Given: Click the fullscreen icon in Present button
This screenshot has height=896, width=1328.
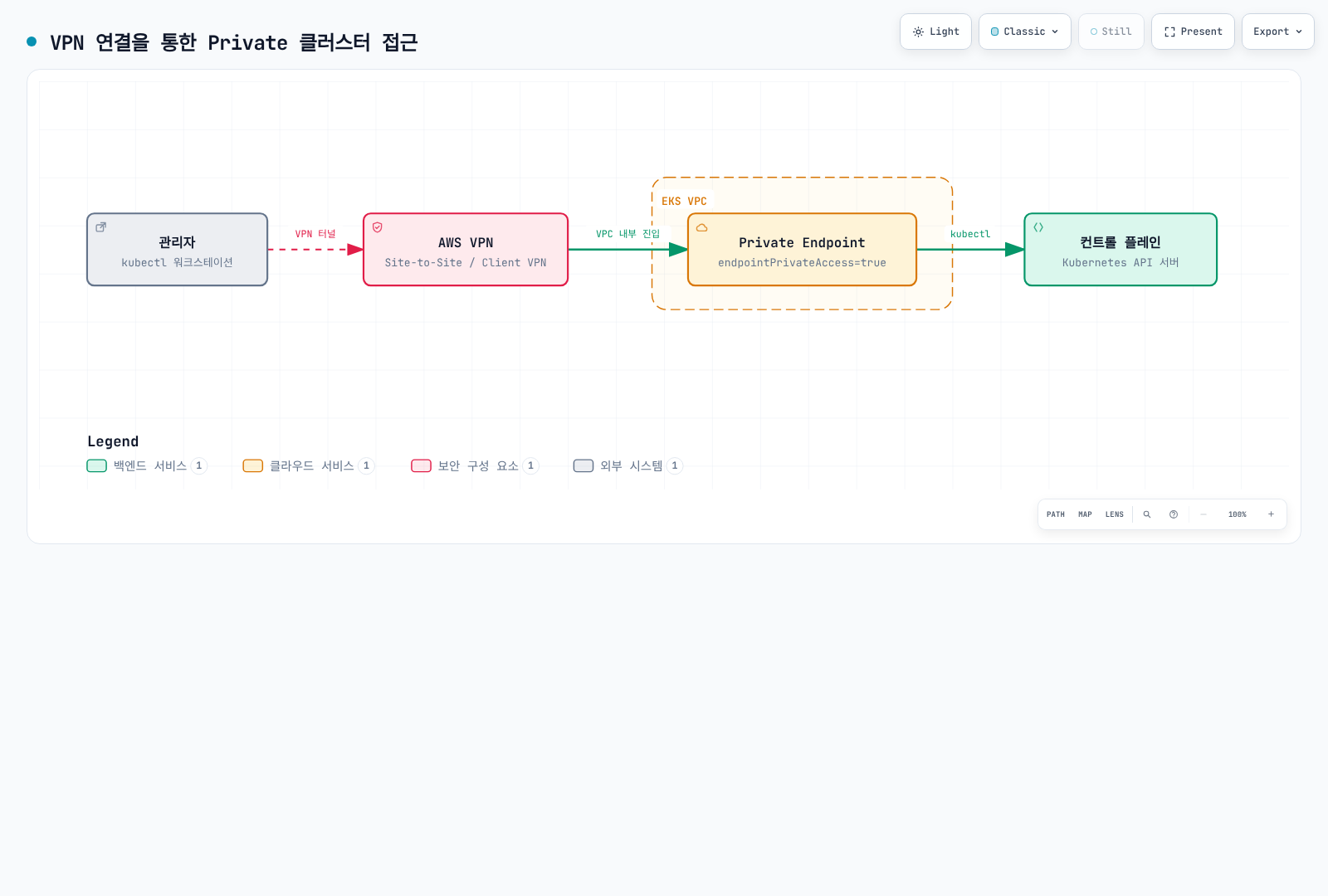Looking at the screenshot, I should [1169, 32].
